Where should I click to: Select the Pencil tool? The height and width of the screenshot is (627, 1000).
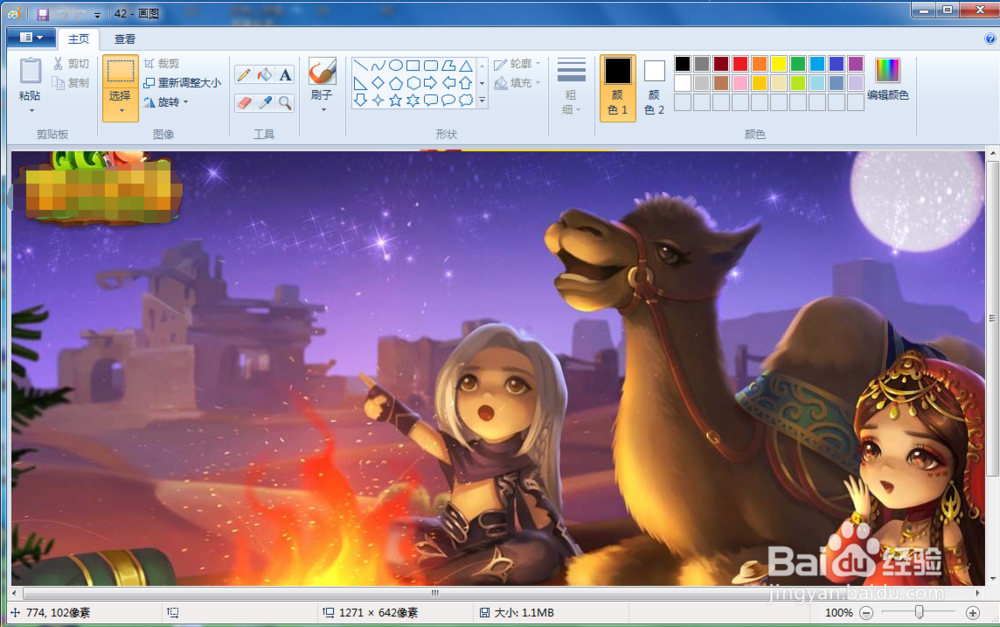[x=244, y=75]
